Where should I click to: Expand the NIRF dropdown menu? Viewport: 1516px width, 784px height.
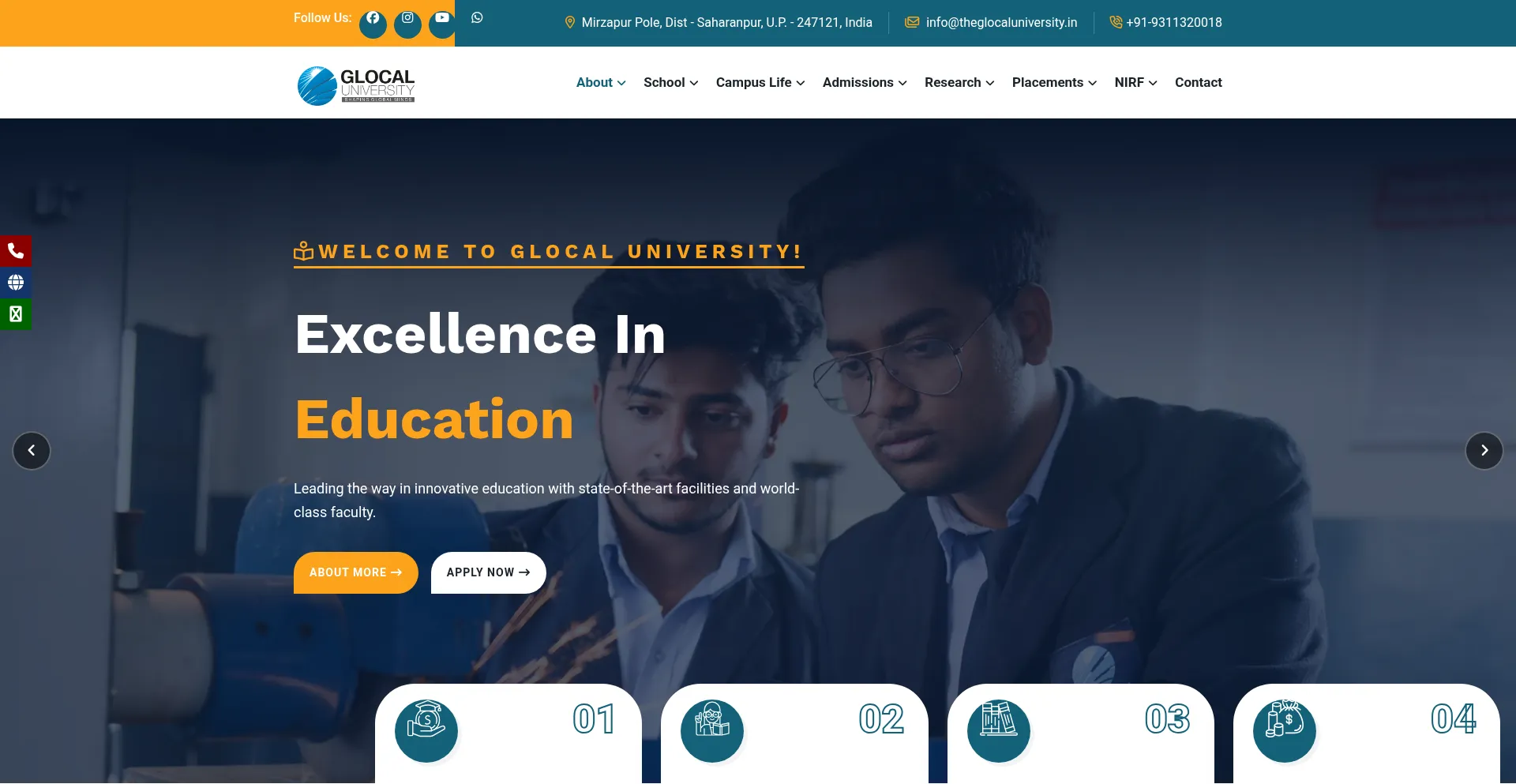click(1136, 82)
